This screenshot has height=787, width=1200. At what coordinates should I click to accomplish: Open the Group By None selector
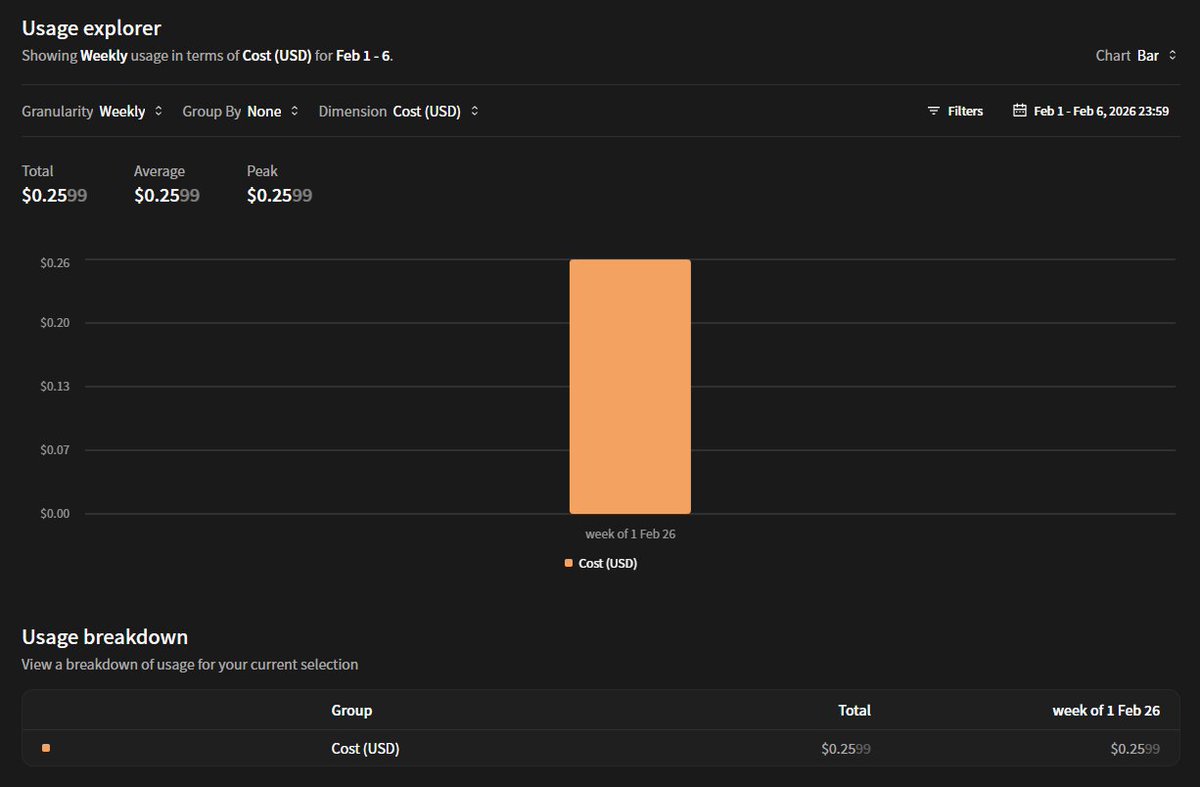coord(272,112)
